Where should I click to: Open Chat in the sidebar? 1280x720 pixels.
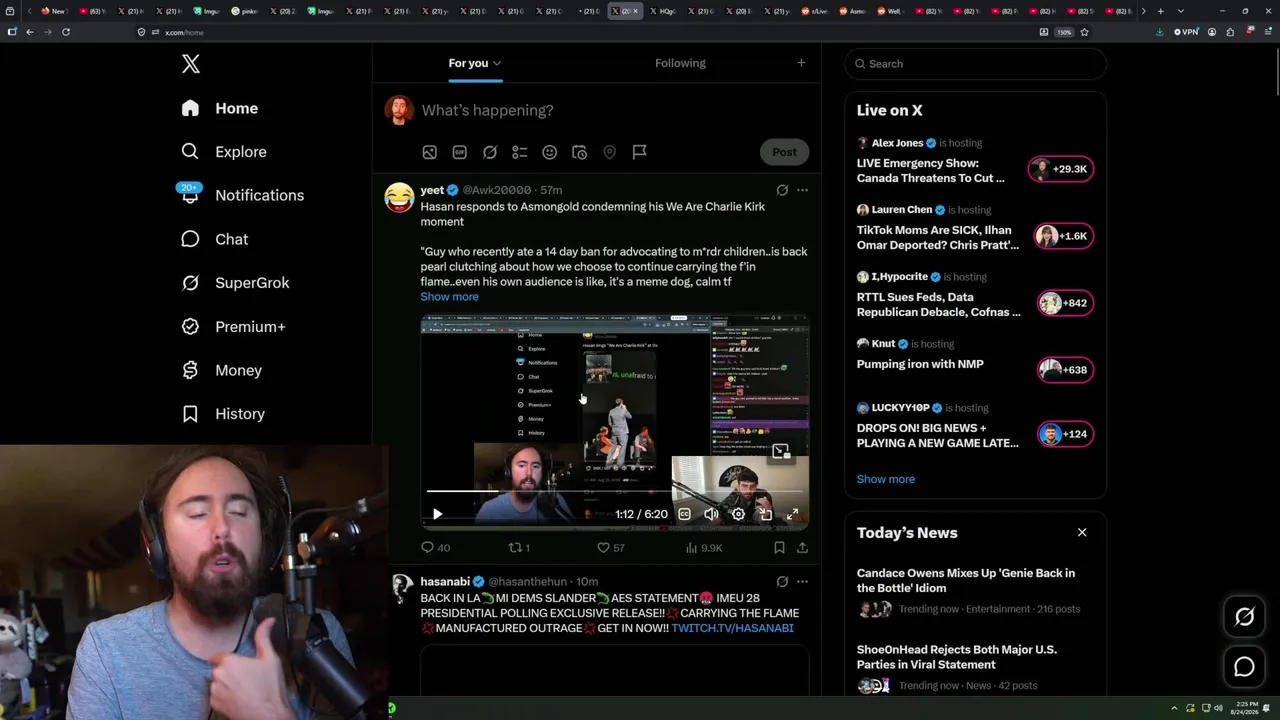click(x=214, y=239)
